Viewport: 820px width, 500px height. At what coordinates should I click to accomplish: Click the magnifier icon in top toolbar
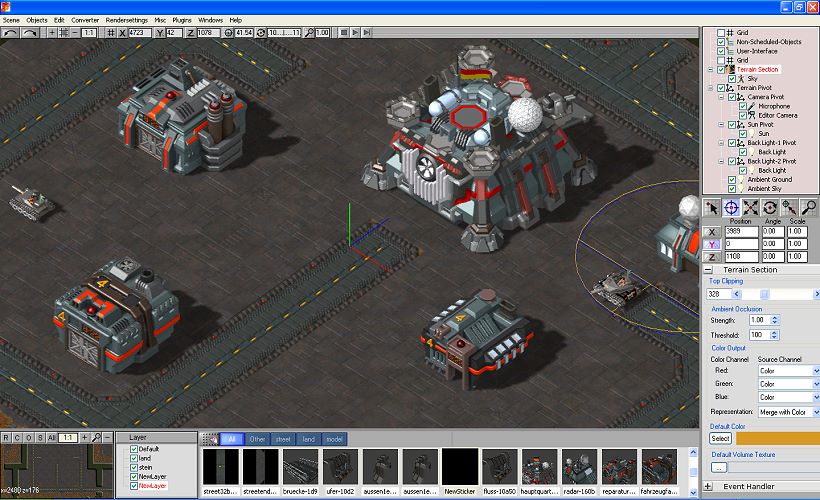click(309, 32)
